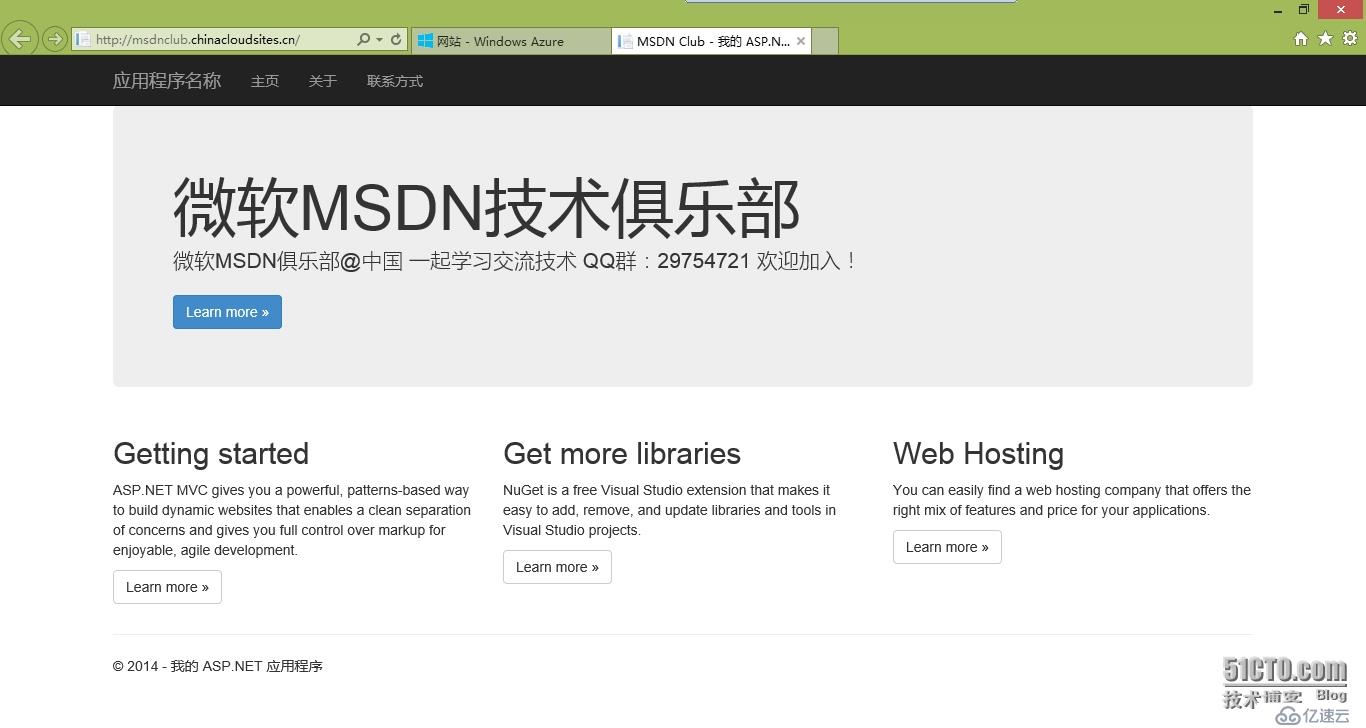The width and height of the screenshot is (1366, 728).
Task: Go back with the browser back arrow
Action: [x=20, y=39]
